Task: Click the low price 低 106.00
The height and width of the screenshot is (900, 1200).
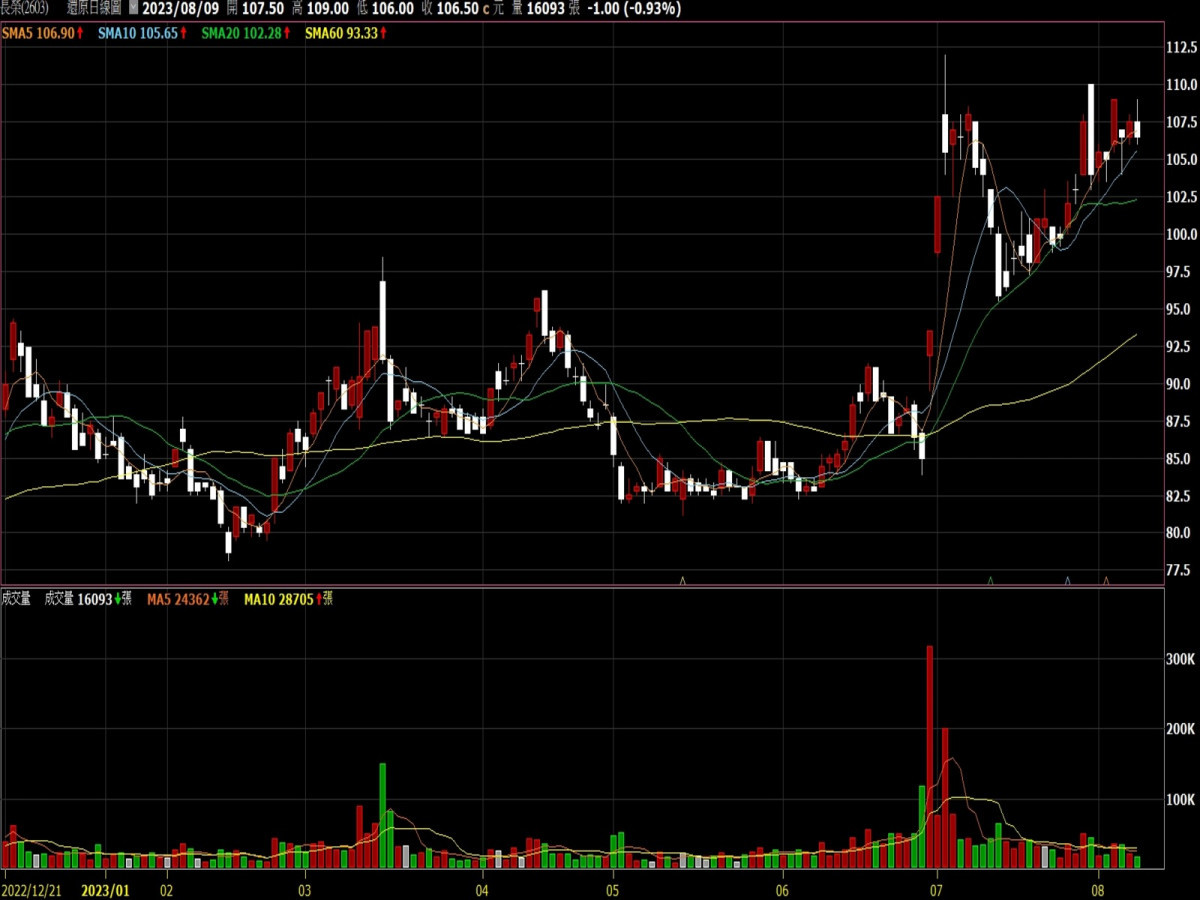Action: 384,8
